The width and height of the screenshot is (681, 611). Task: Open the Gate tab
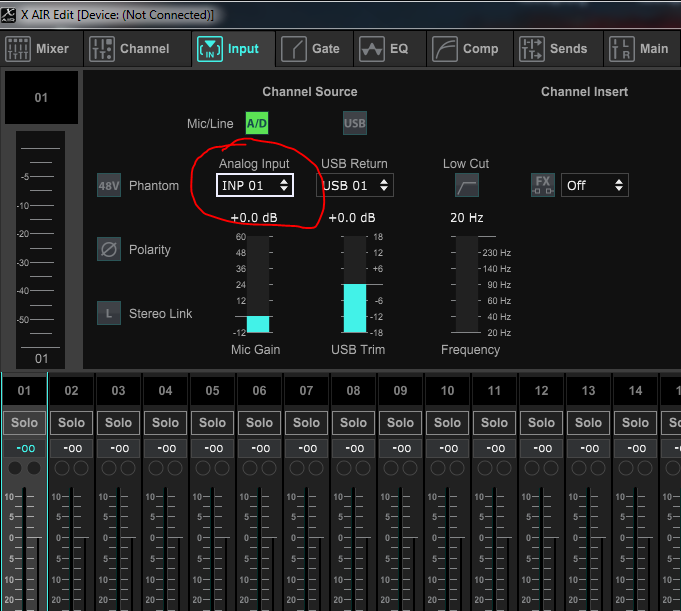click(314, 49)
